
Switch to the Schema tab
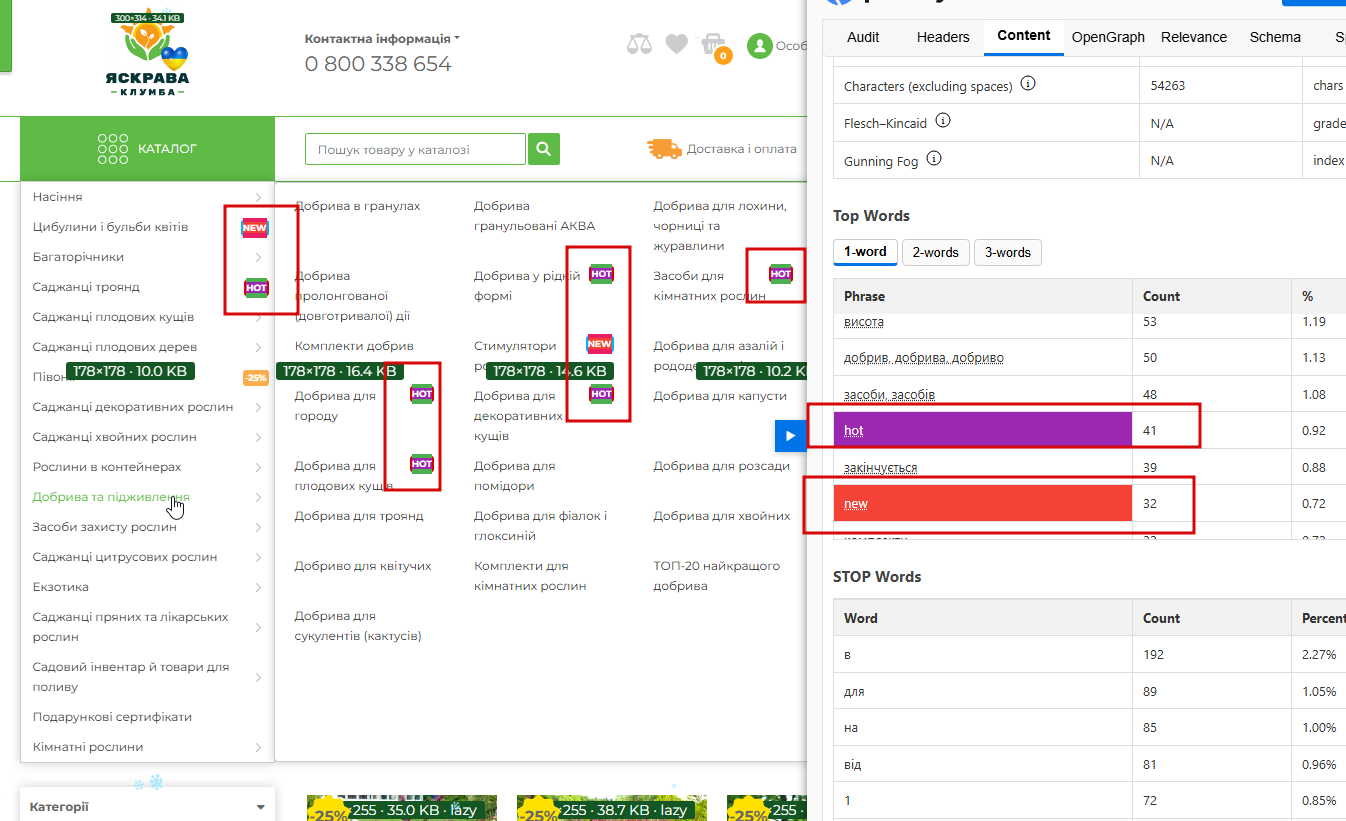(1275, 37)
